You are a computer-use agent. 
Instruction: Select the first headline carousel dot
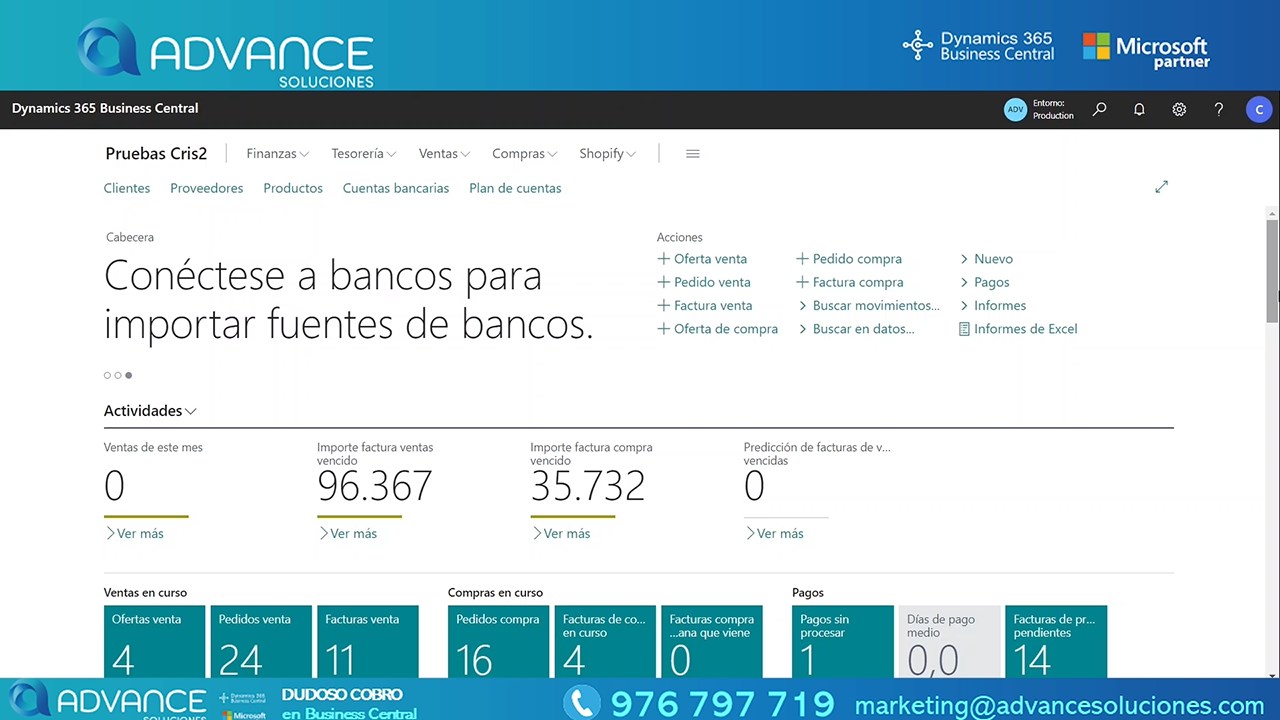pyautogui.click(x=107, y=375)
